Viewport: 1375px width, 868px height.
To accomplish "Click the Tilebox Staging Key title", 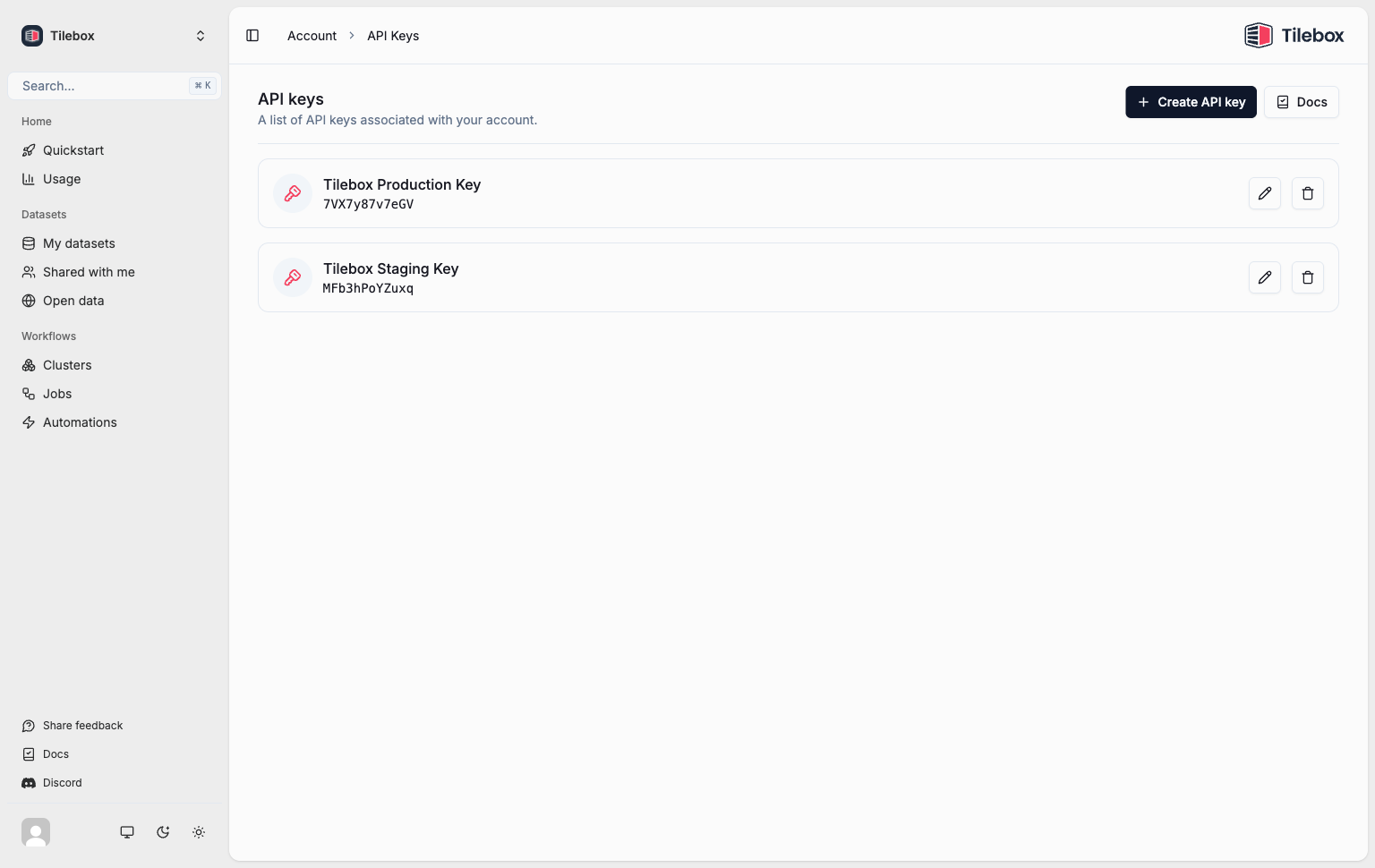I will point(390,268).
